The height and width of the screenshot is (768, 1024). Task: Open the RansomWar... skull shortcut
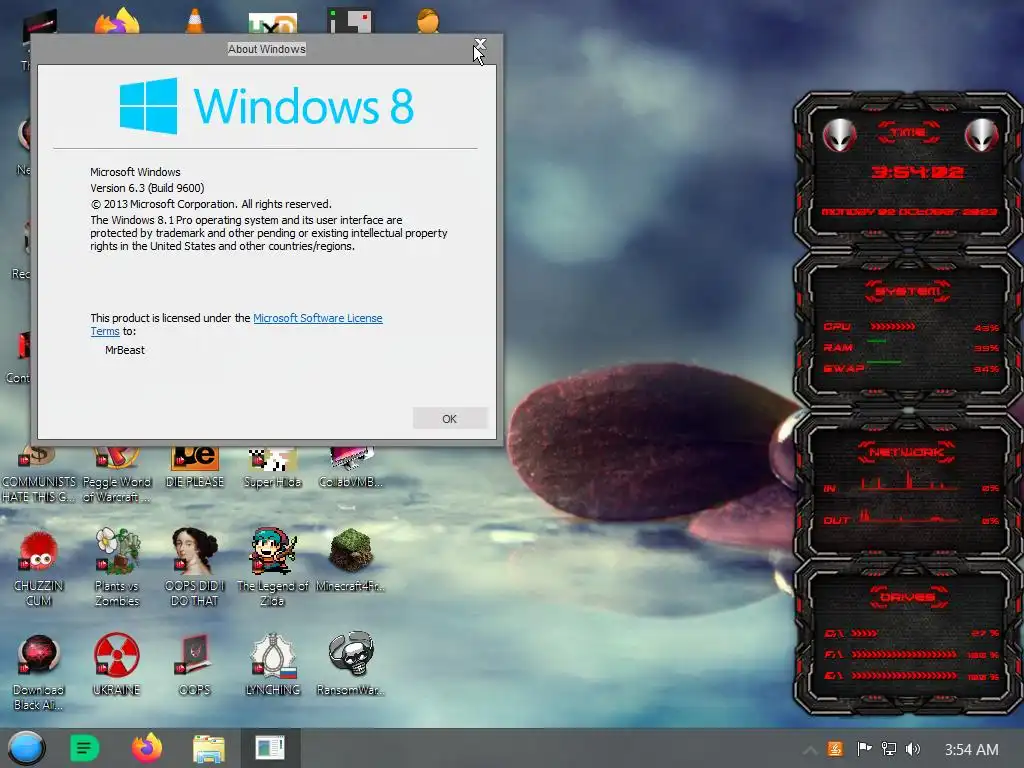pyautogui.click(x=351, y=664)
